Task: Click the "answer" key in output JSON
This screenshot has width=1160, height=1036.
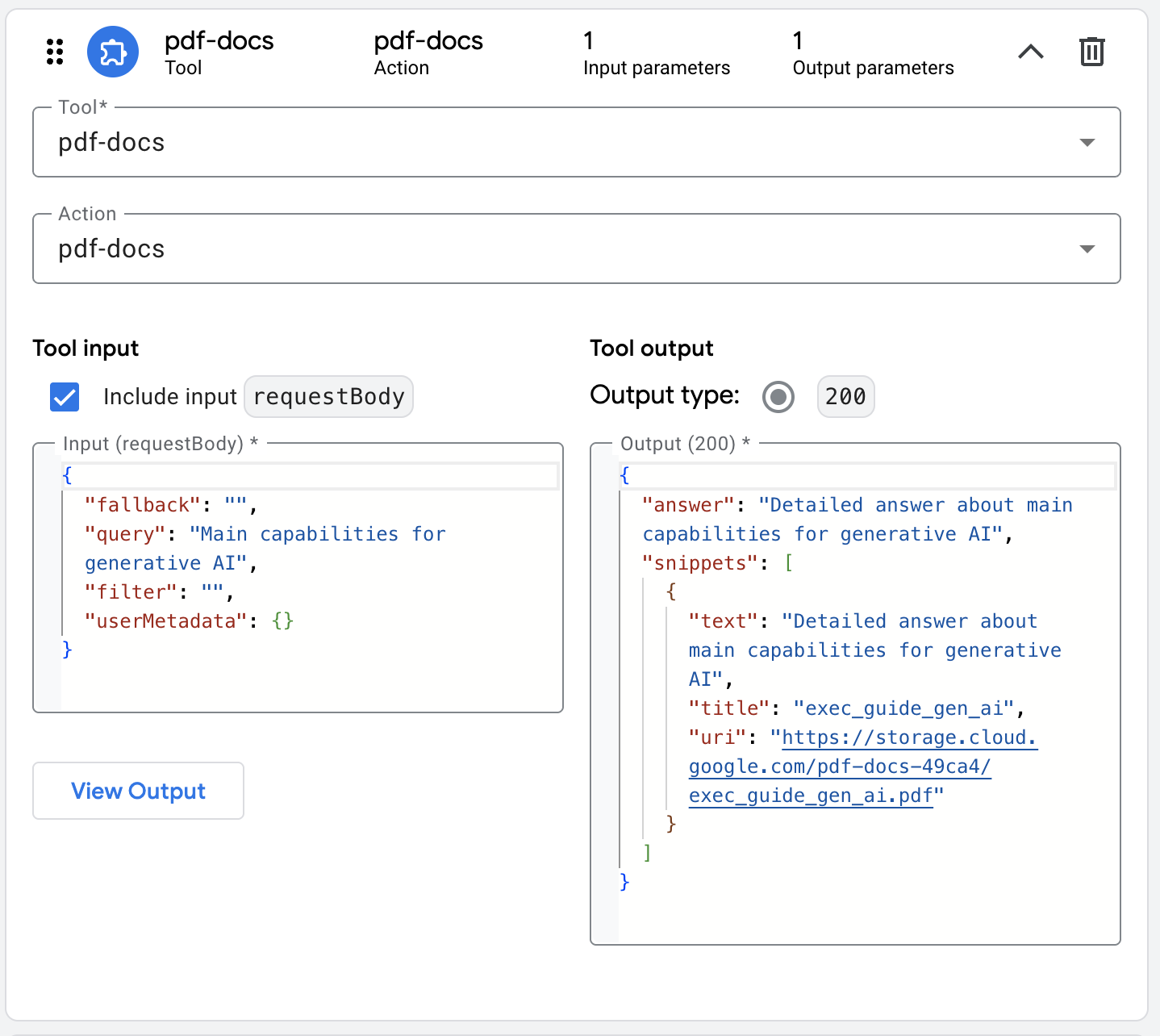Action: coord(688,505)
